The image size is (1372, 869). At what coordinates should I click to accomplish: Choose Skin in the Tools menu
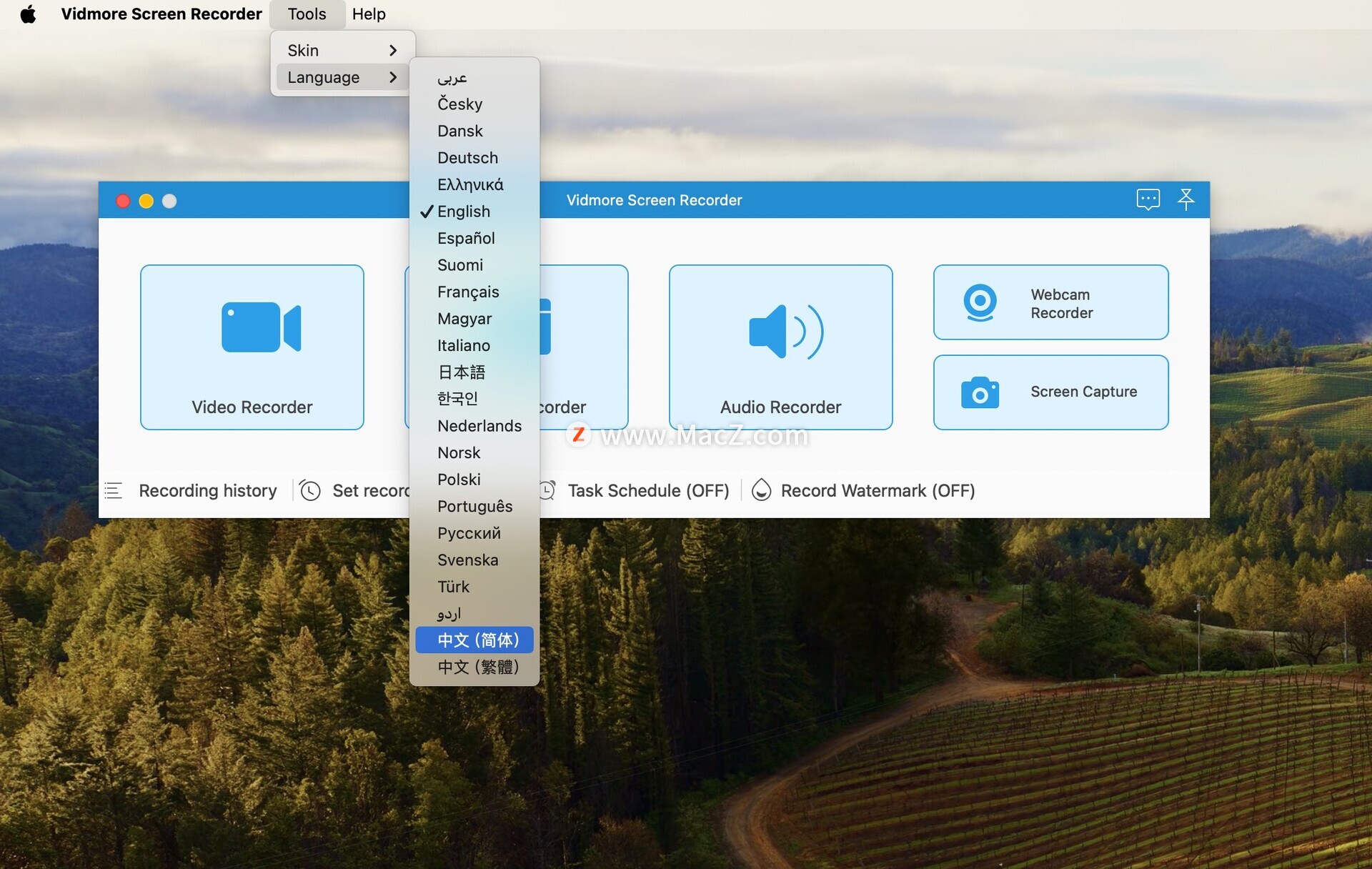342,50
